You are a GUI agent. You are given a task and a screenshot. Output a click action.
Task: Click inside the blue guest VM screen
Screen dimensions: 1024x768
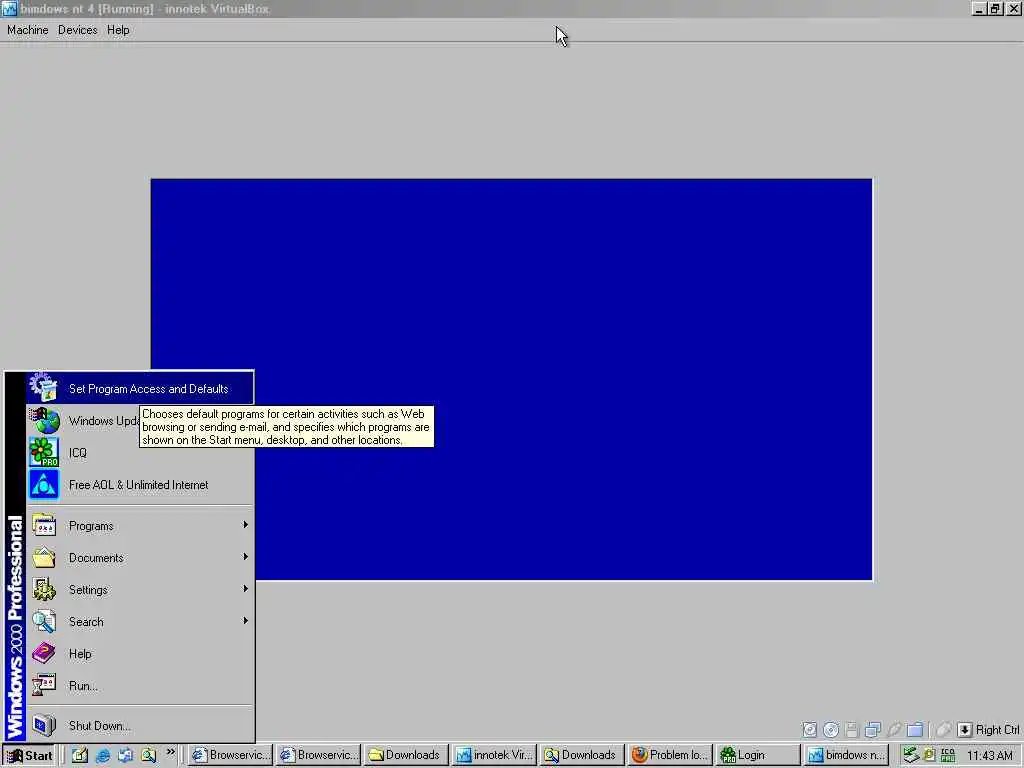(x=511, y=379)
